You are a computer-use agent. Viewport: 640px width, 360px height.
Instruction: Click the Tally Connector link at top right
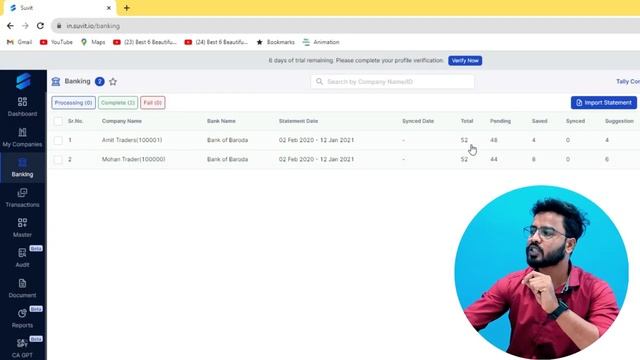pyautogui.click(x=628, y=82)
